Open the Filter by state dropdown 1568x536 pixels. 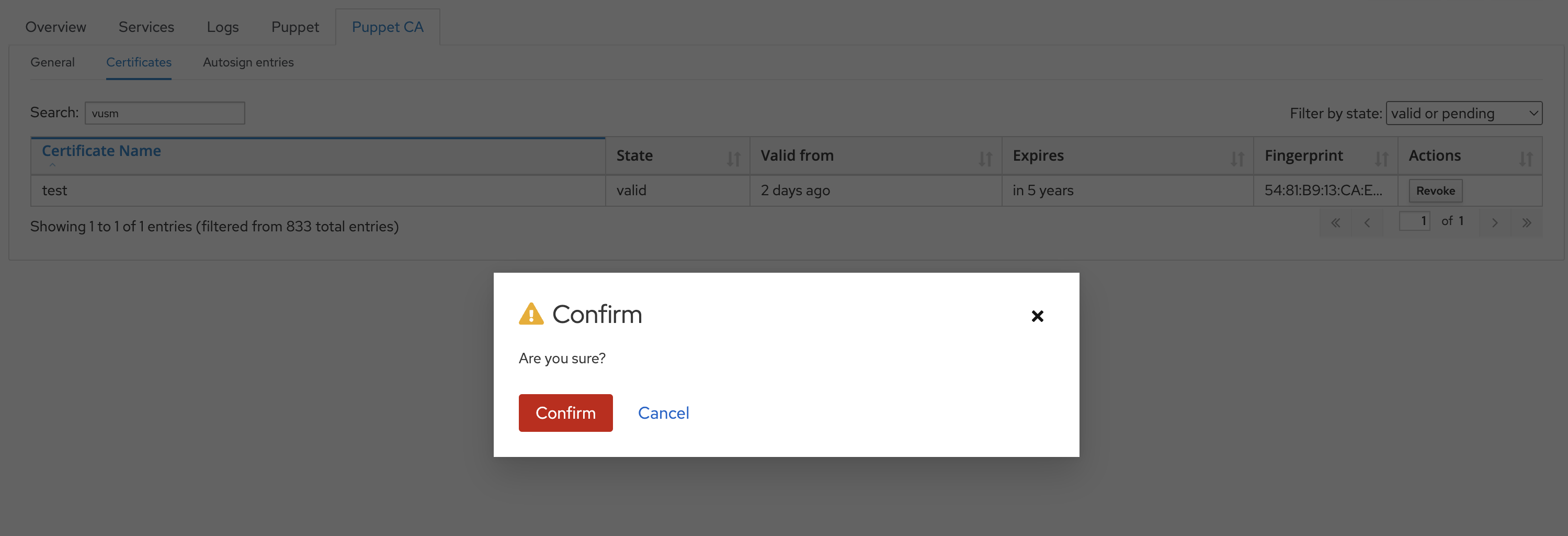click(1464, 113)
